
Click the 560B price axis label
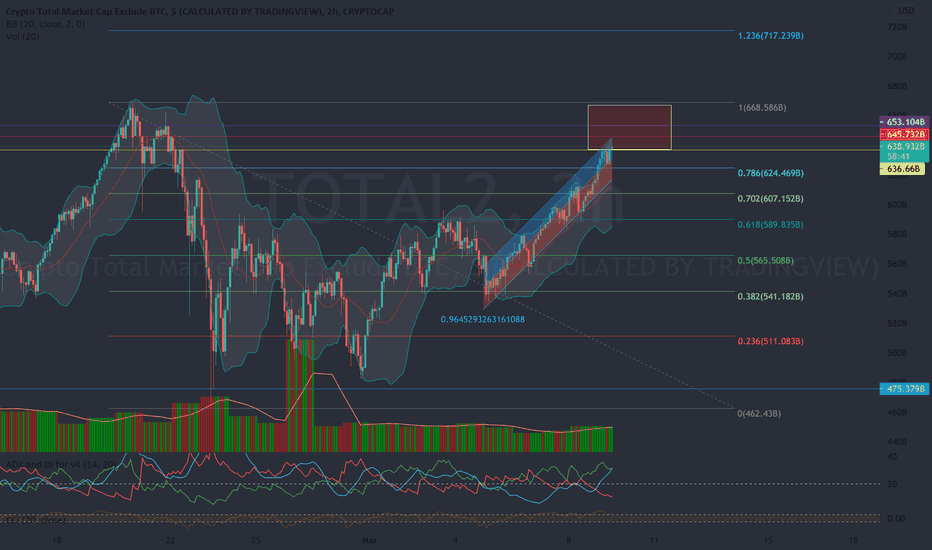point(897,263)
